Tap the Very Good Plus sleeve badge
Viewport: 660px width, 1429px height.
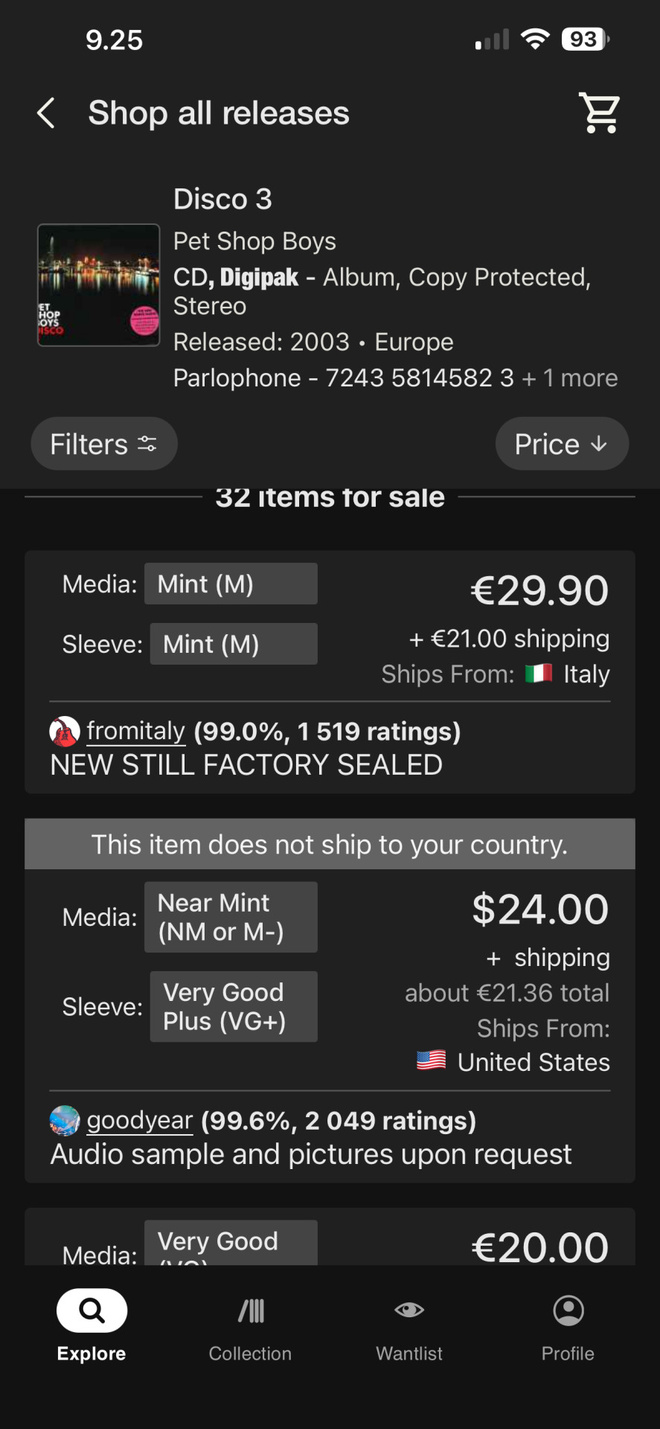(233, 1006)
